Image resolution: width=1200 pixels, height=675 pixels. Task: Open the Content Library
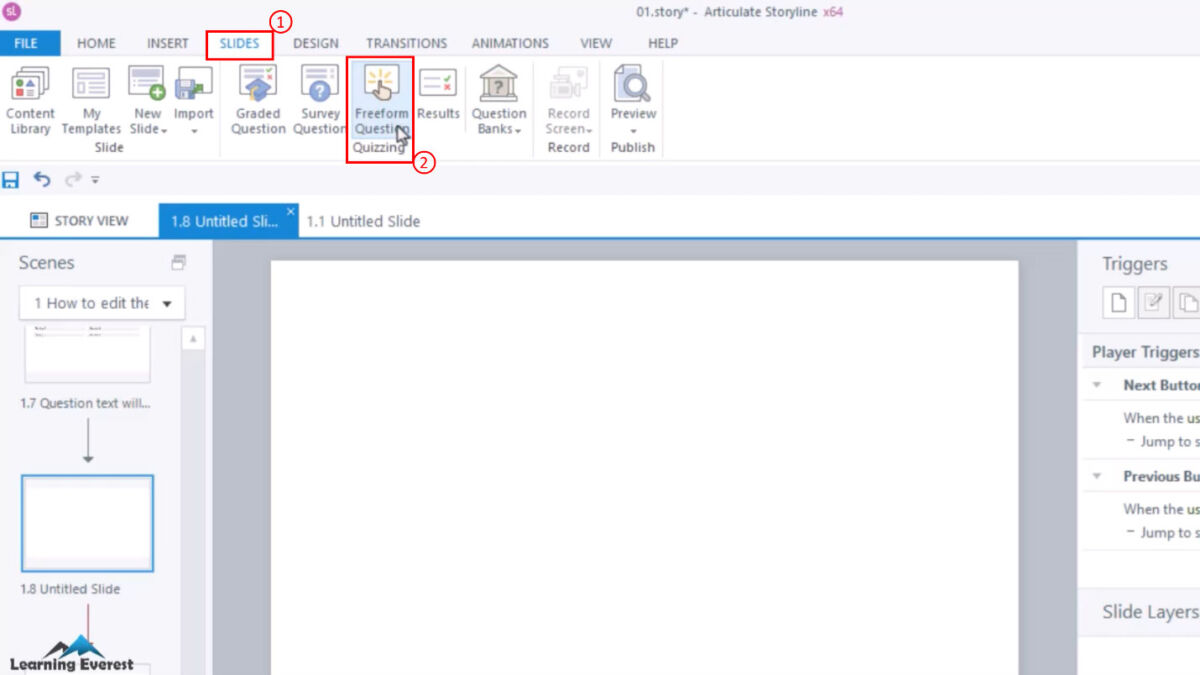pyautogui.click(x=30, y=100)
